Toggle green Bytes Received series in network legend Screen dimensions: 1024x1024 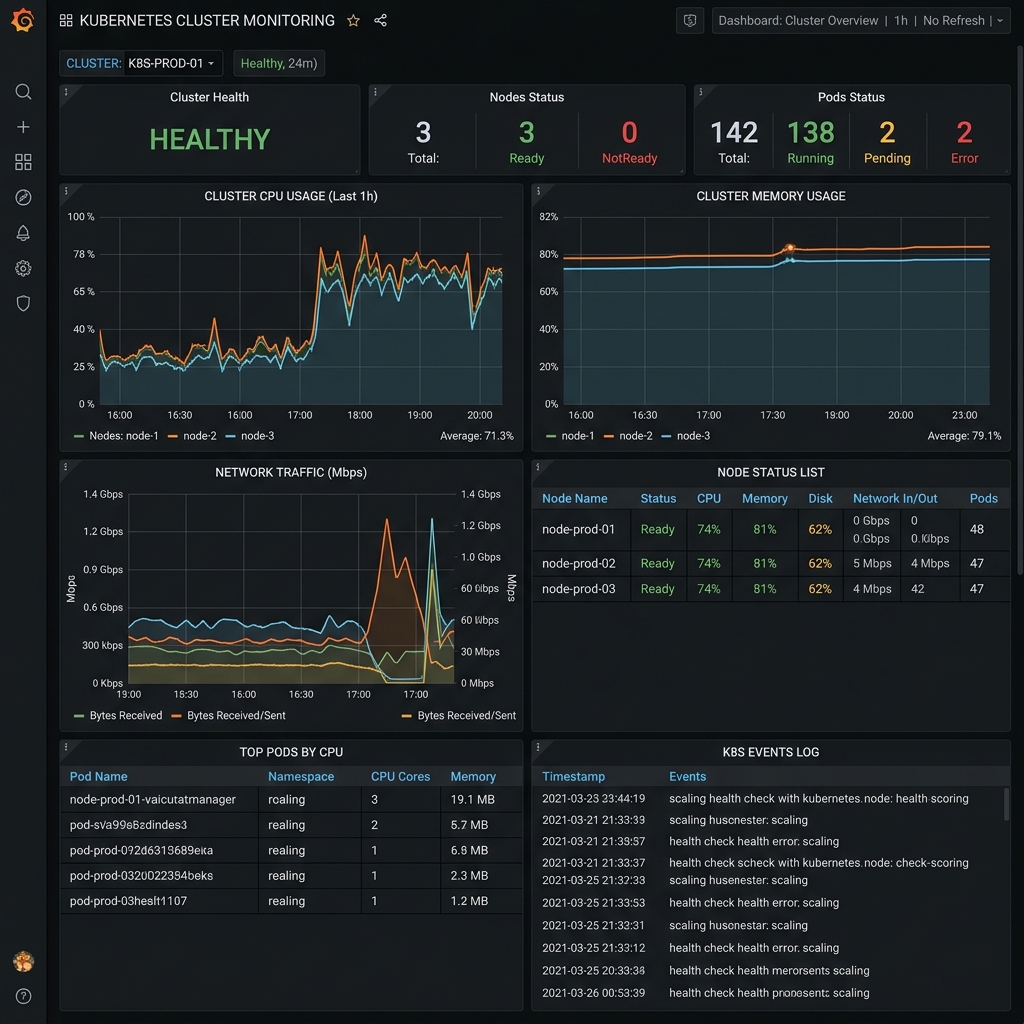pyautogui.click(x=118, y=716)
